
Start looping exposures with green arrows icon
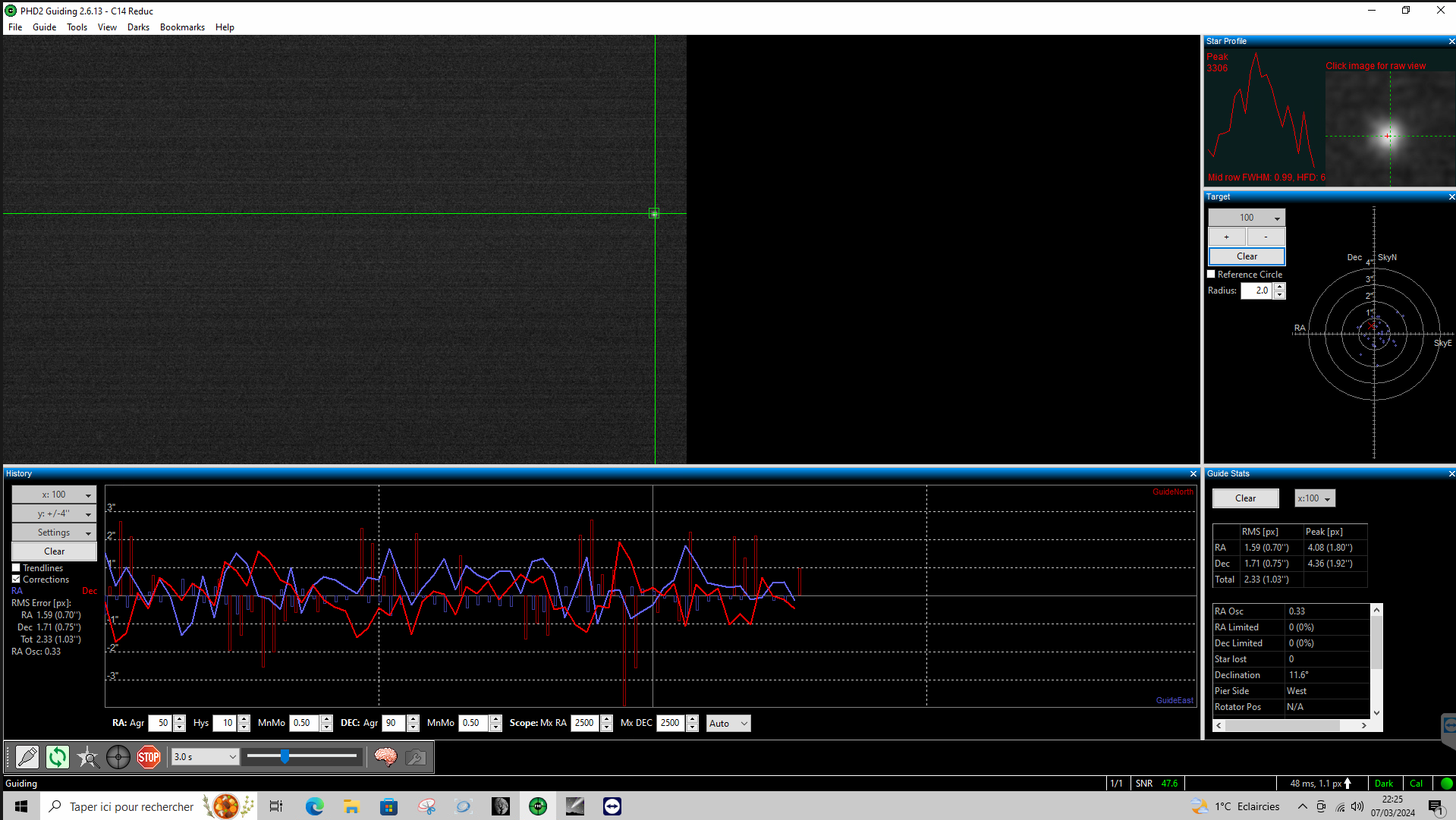[58, 756]
